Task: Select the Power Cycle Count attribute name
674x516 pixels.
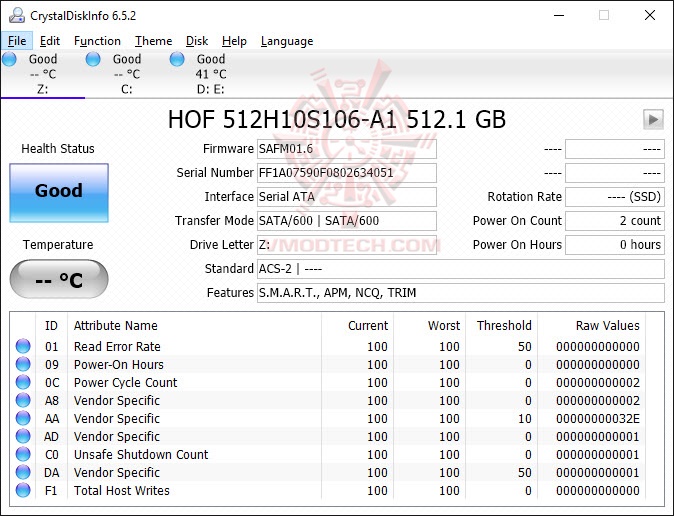Action: pos(125,382)
